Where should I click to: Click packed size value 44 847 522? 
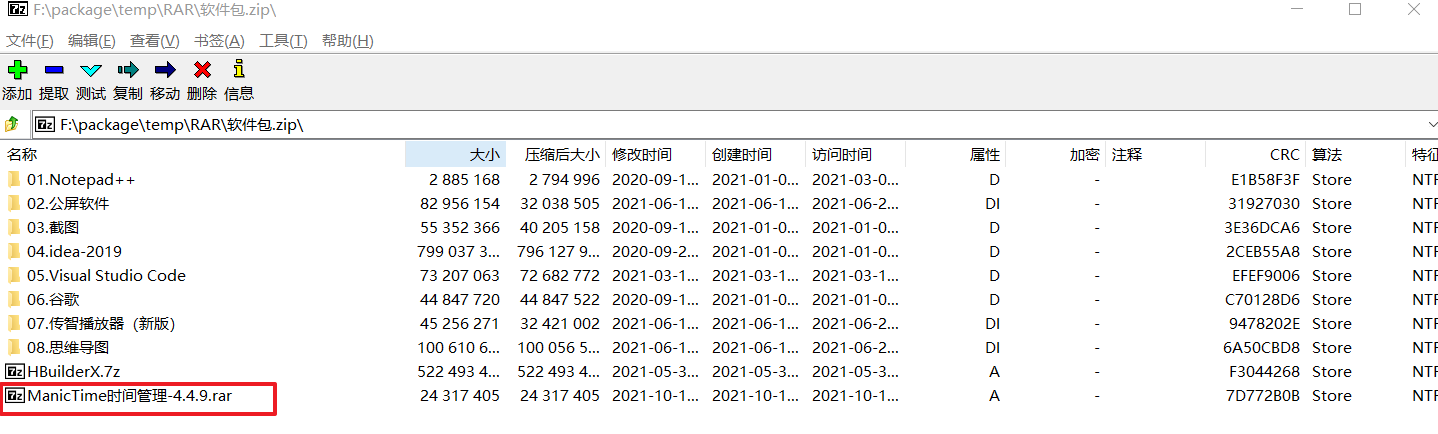tap(560, 300)
